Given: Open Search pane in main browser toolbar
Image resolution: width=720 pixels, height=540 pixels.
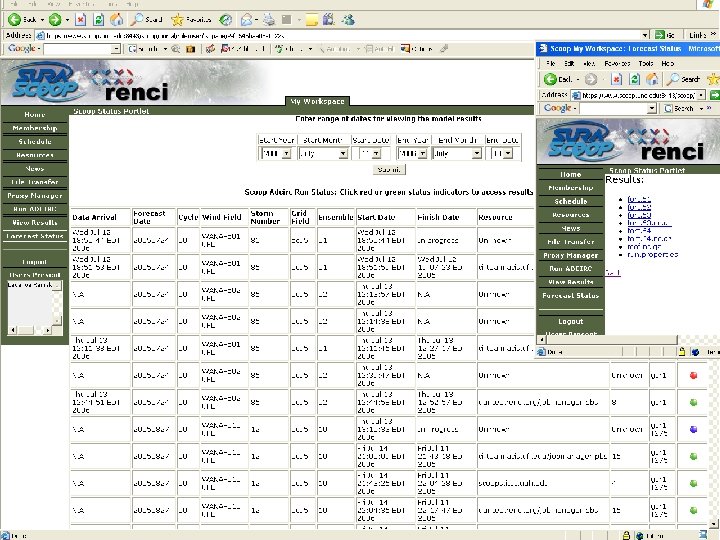Looking at the screenshot, I should [146, 19].
